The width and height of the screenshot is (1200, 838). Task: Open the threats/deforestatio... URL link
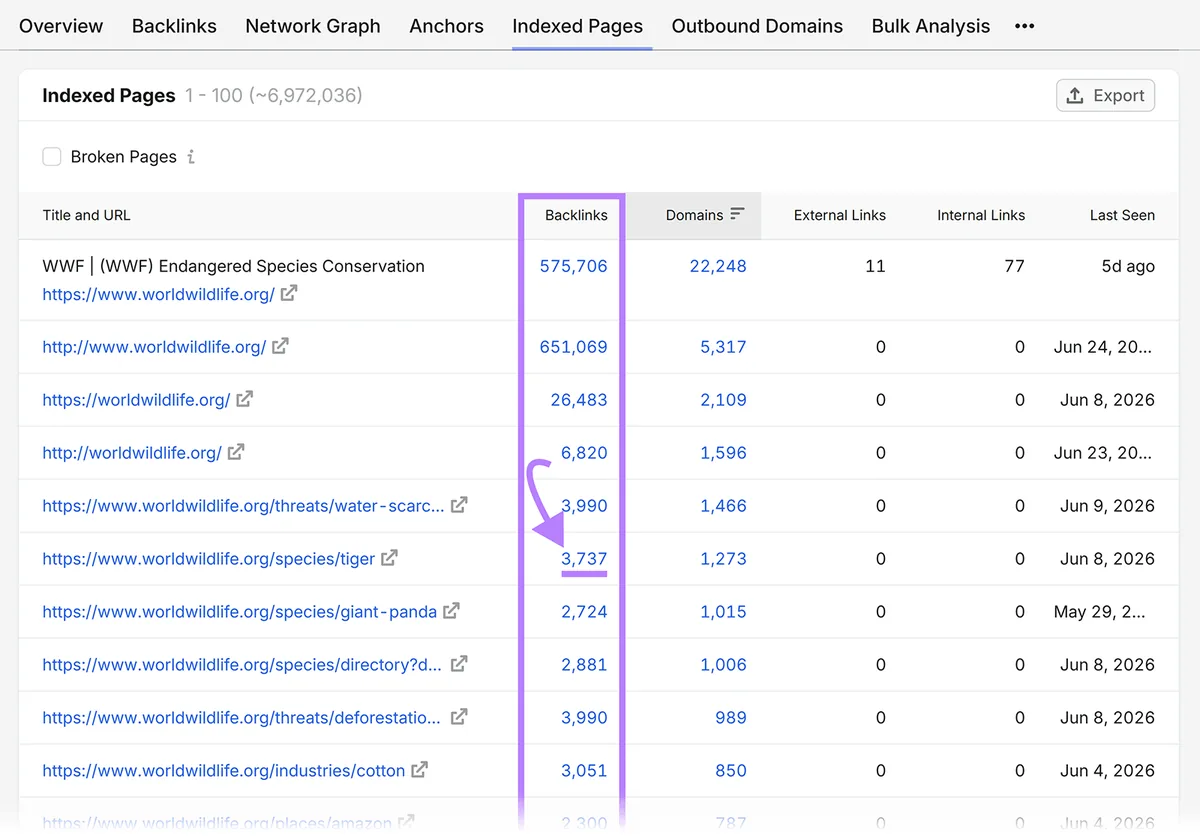coord(241,717)
